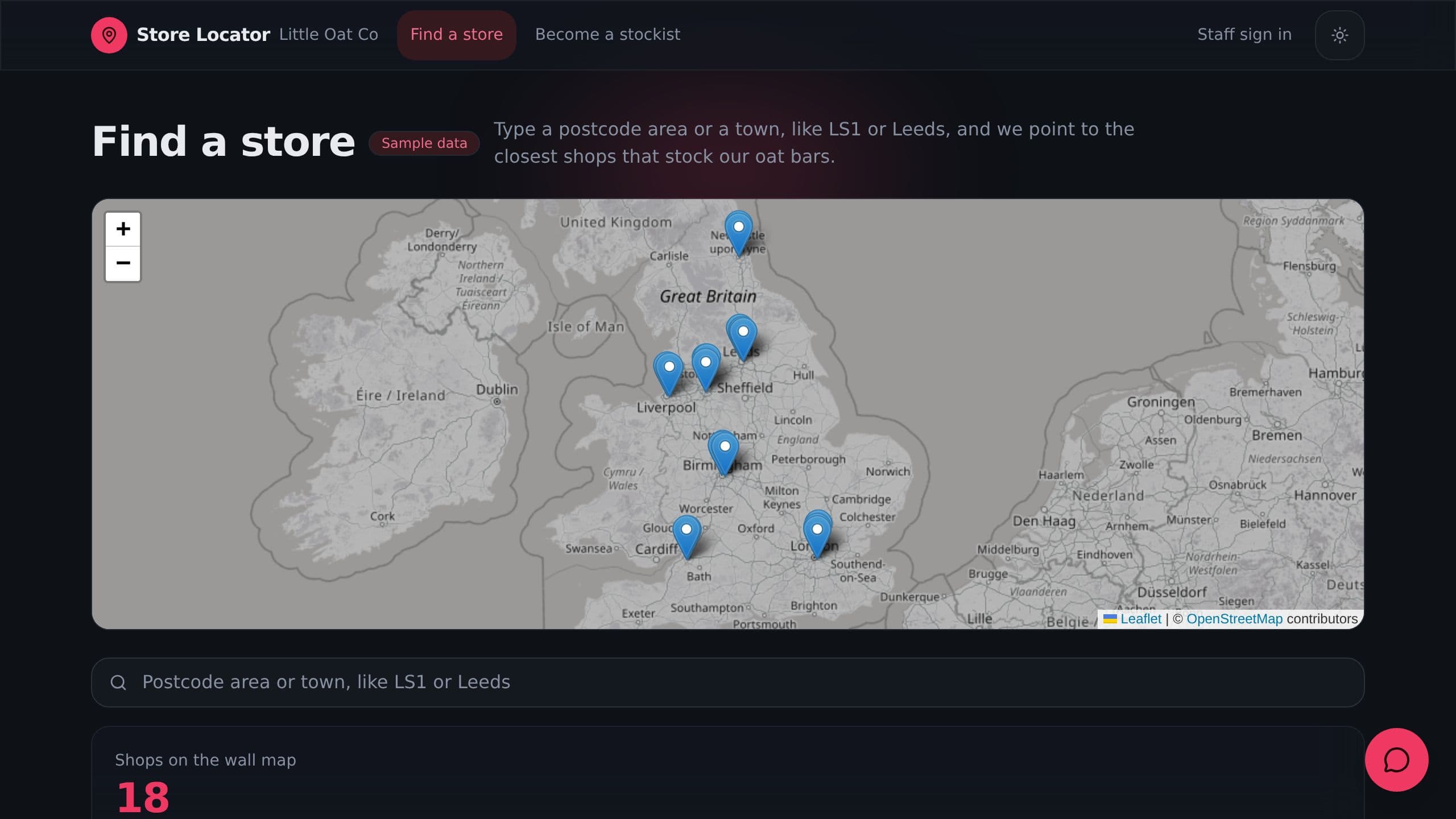Toggle the light/dark theme sun icon
Image resolution: width=1456 pixels, height=819 pixels.
point(1339,35)
